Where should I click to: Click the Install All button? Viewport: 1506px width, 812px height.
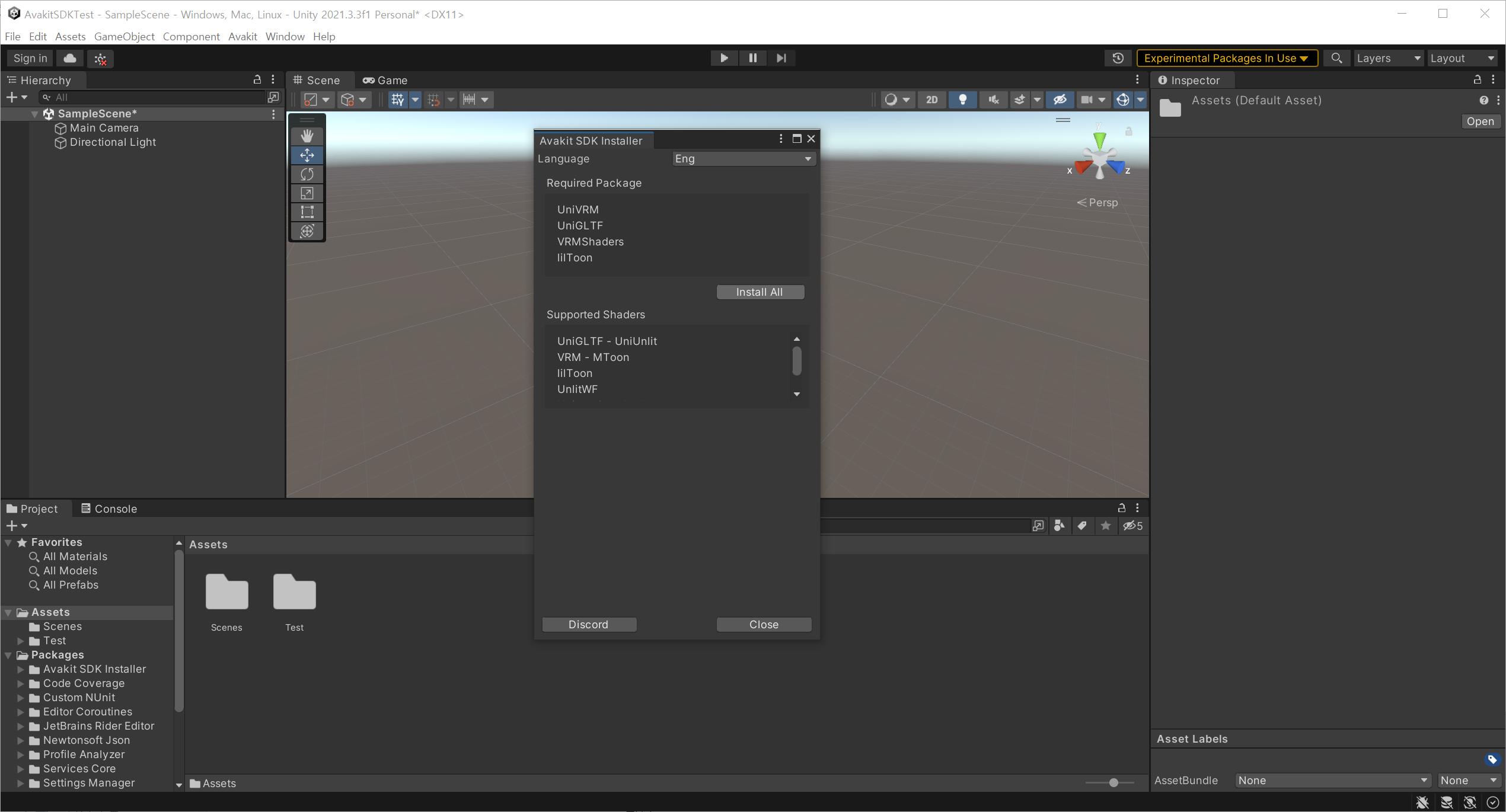click(760, 292)
